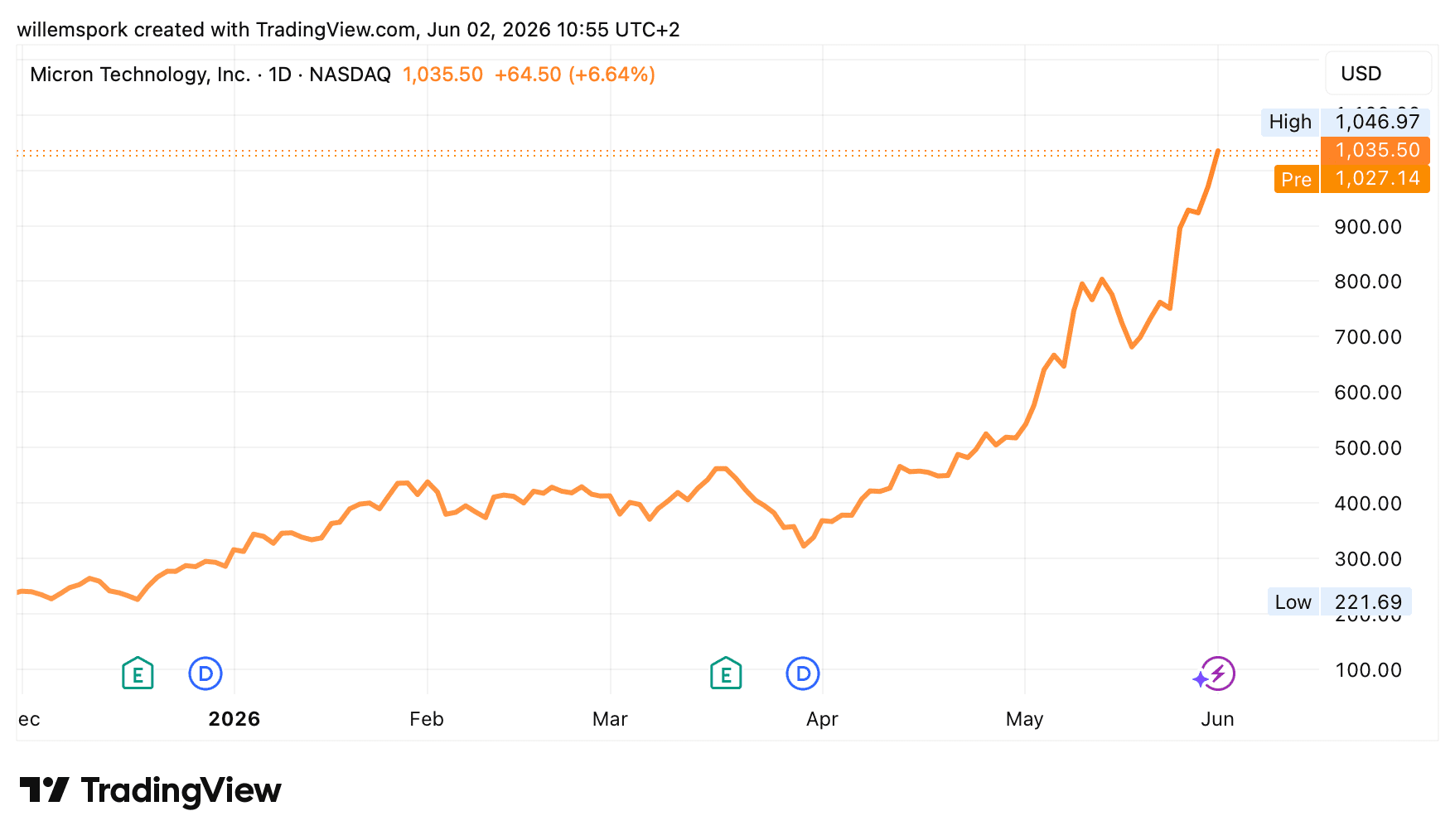The image size is (1455, 840).
Task: Click the late-March dividend D marker
Action: pyautogui.click(x=803, y=673)
